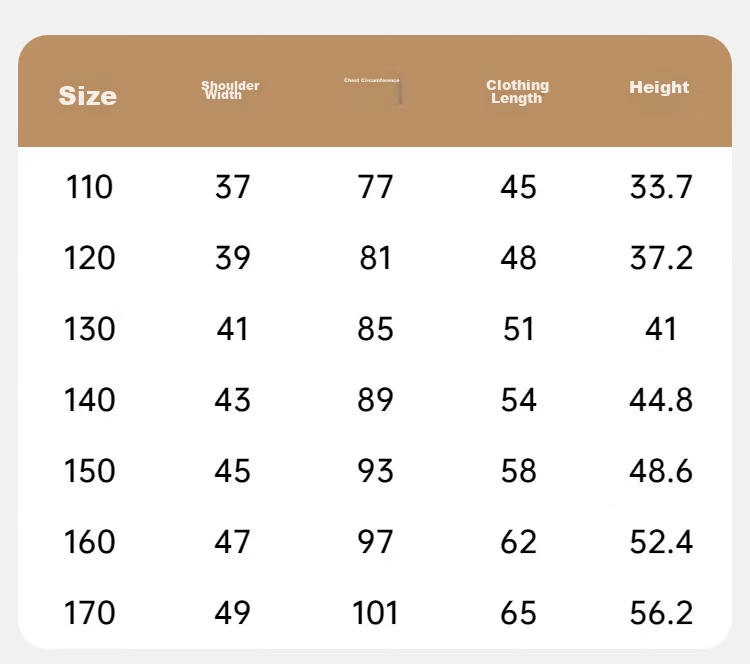Screen dimensions: 750x664
Task: Select size 130 row label
Action: 89,329
